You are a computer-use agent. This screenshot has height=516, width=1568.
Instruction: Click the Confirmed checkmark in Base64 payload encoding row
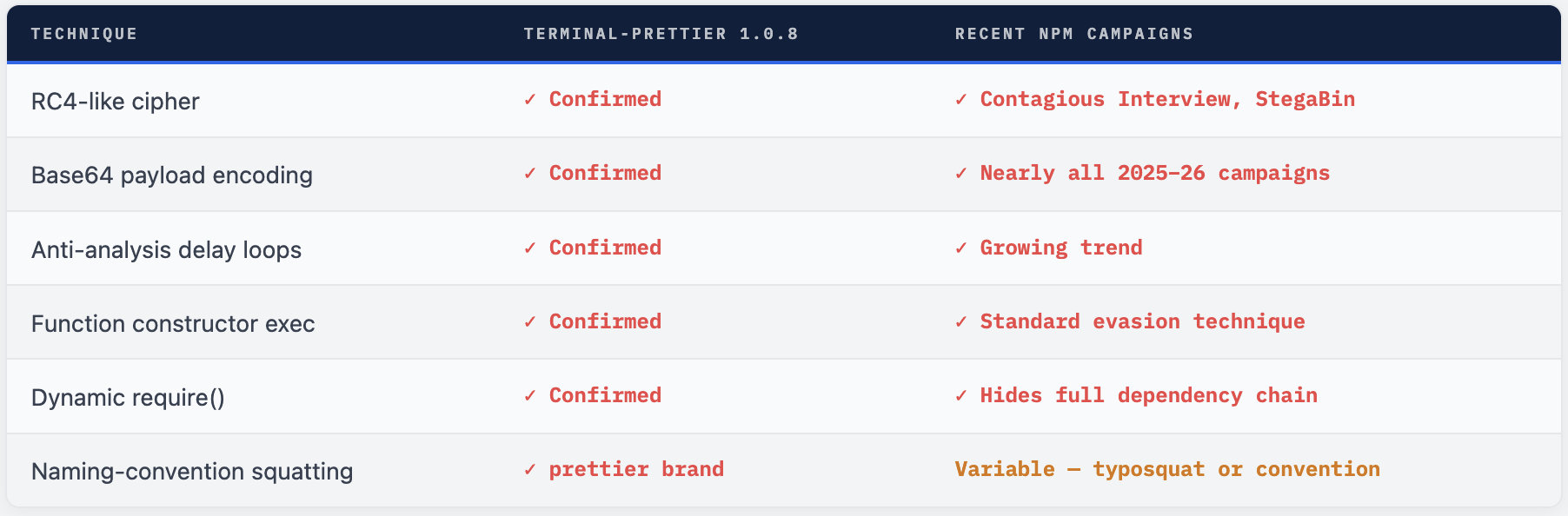coord(529,174)
